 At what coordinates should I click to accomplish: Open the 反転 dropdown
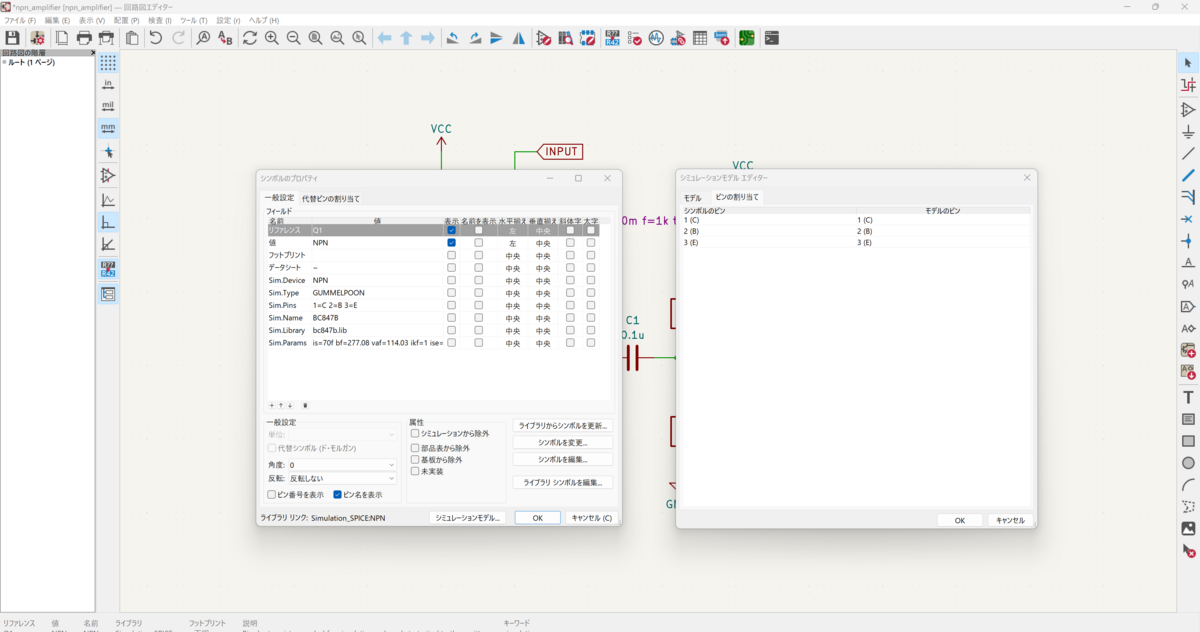(342, 479)
